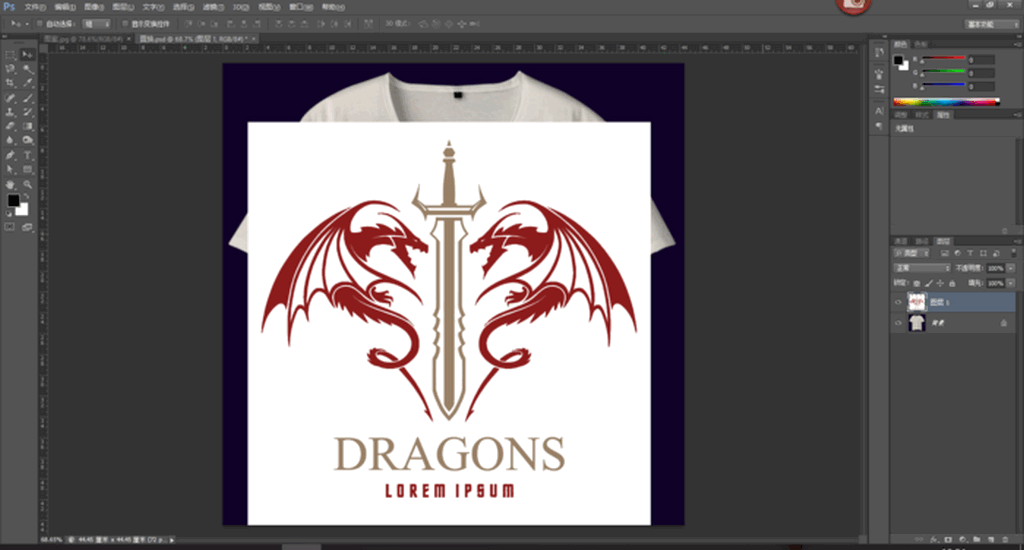1024x550 pixels.
Task: Open the layer Opacity slider dropdown arrow
Action: click(1011, 268)
